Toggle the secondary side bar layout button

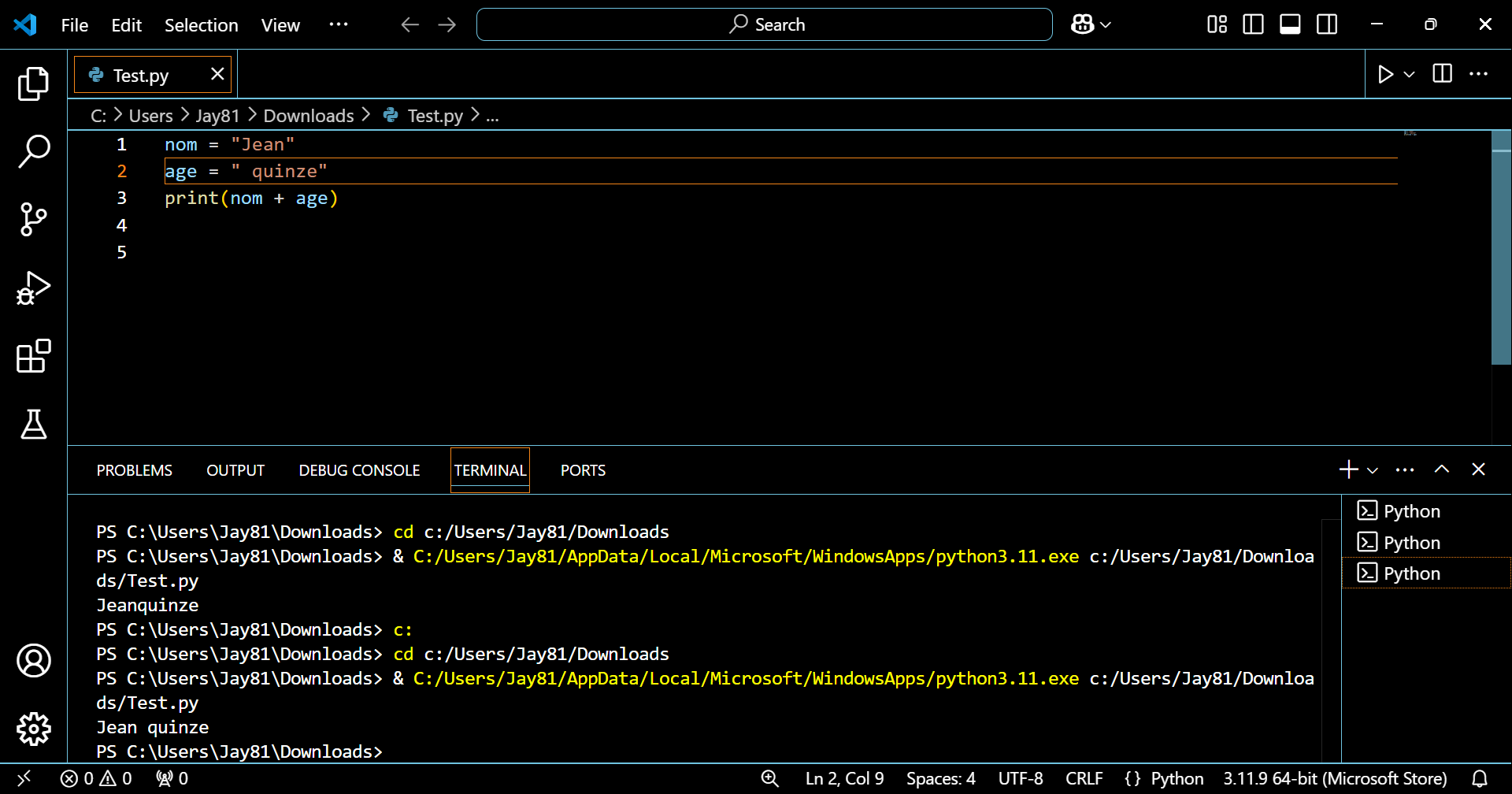point(1327,24)
